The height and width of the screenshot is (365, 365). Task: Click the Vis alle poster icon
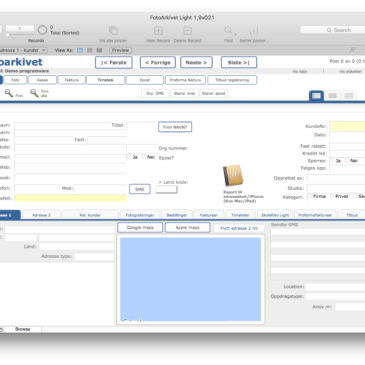coord(113,31)
